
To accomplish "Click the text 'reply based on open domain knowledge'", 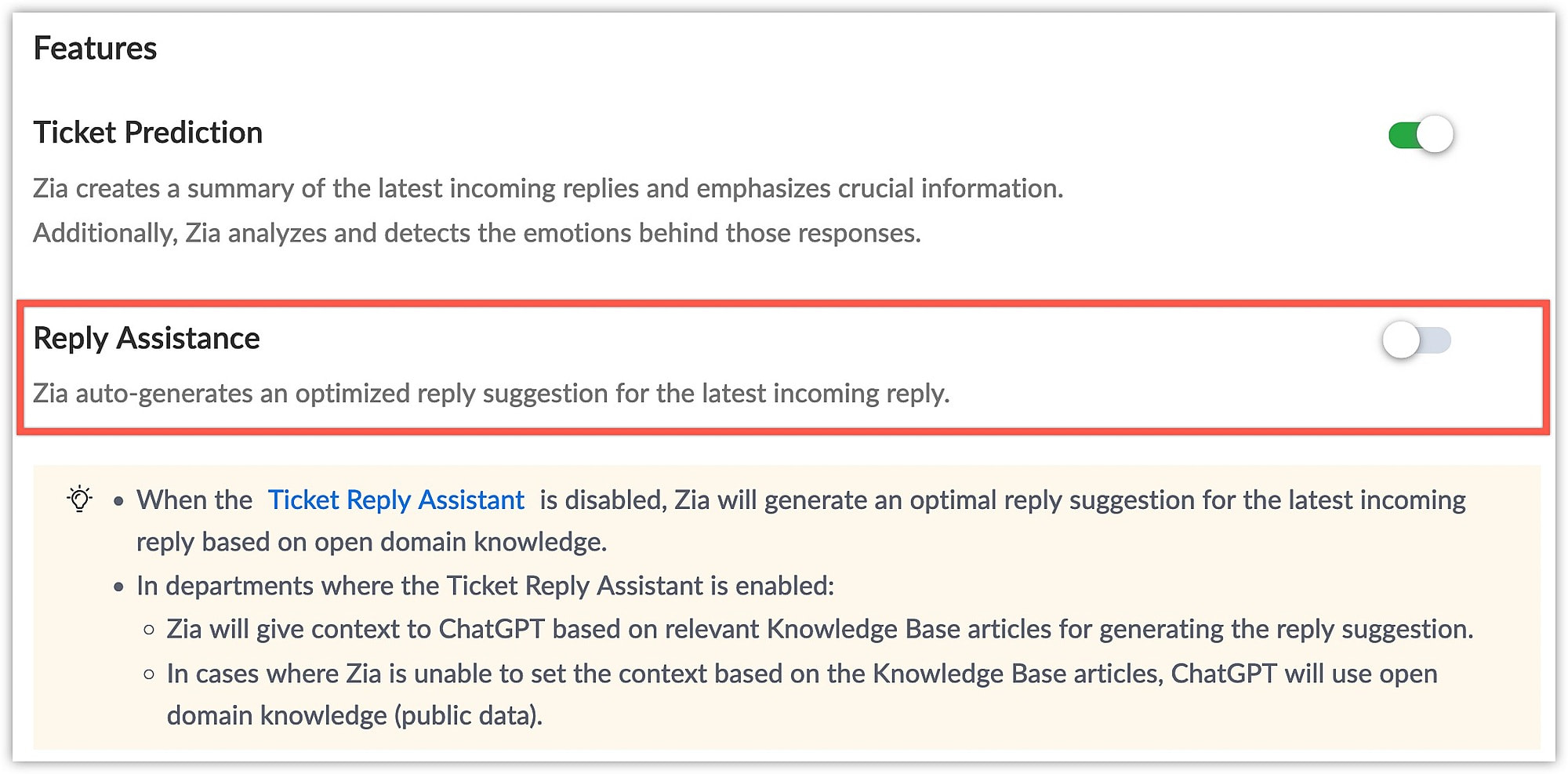I will coord(370,542).
